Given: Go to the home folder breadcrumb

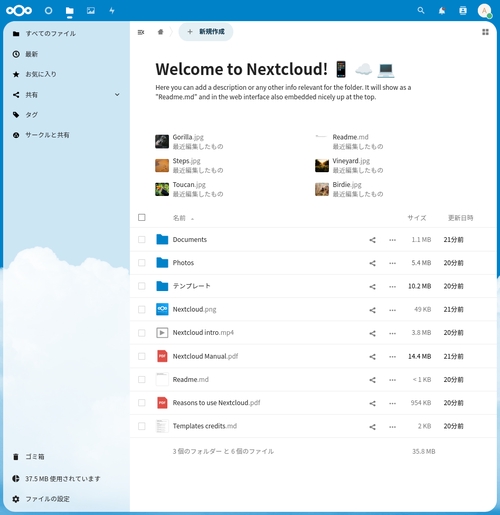Looking at the screenshot, I should [160, 32].
